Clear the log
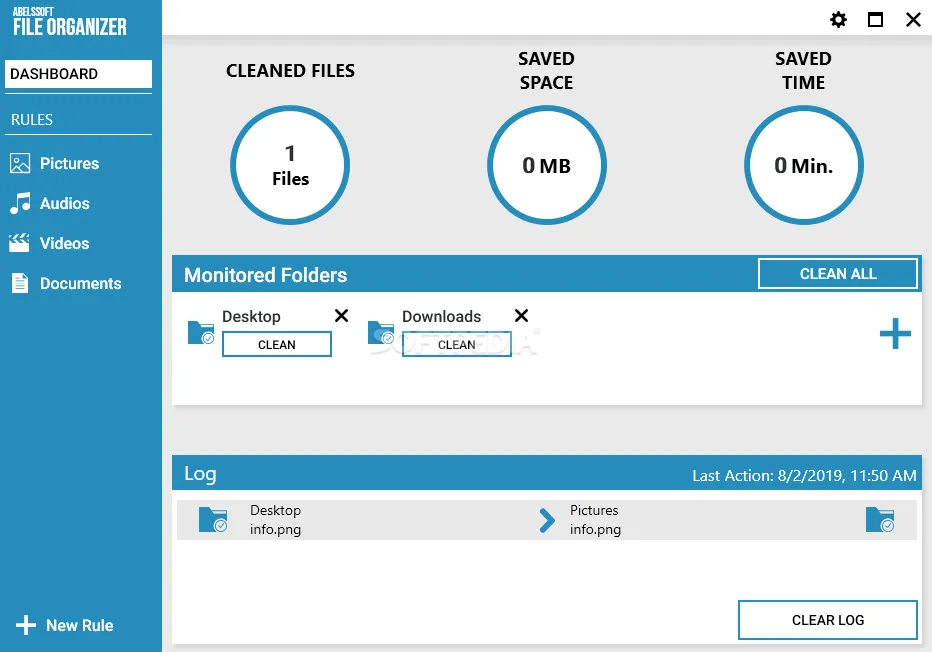This screenshot has width=932, height=652. coord(827,620)
